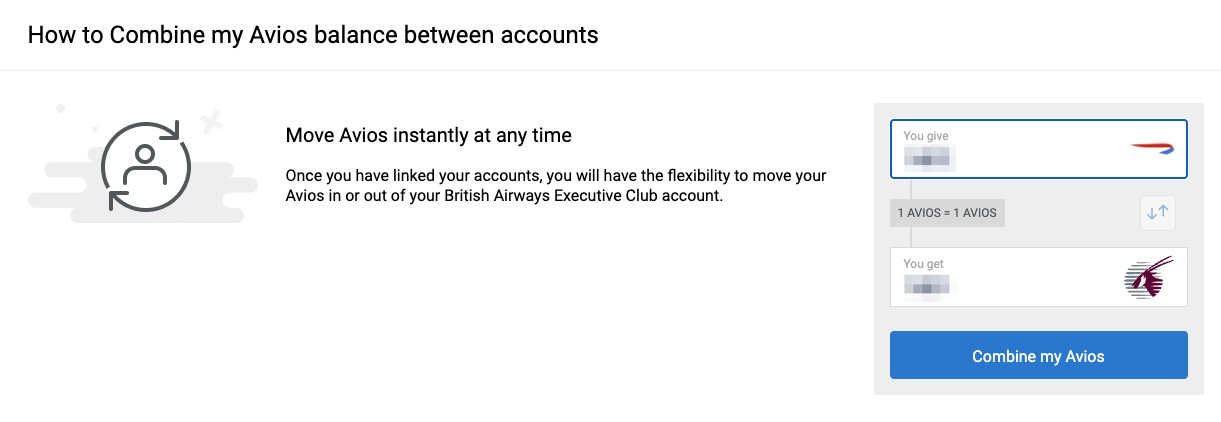Screen dimensions: 1221x422
Task: Click the British Airways ribbon logo
Action: 1151,148
